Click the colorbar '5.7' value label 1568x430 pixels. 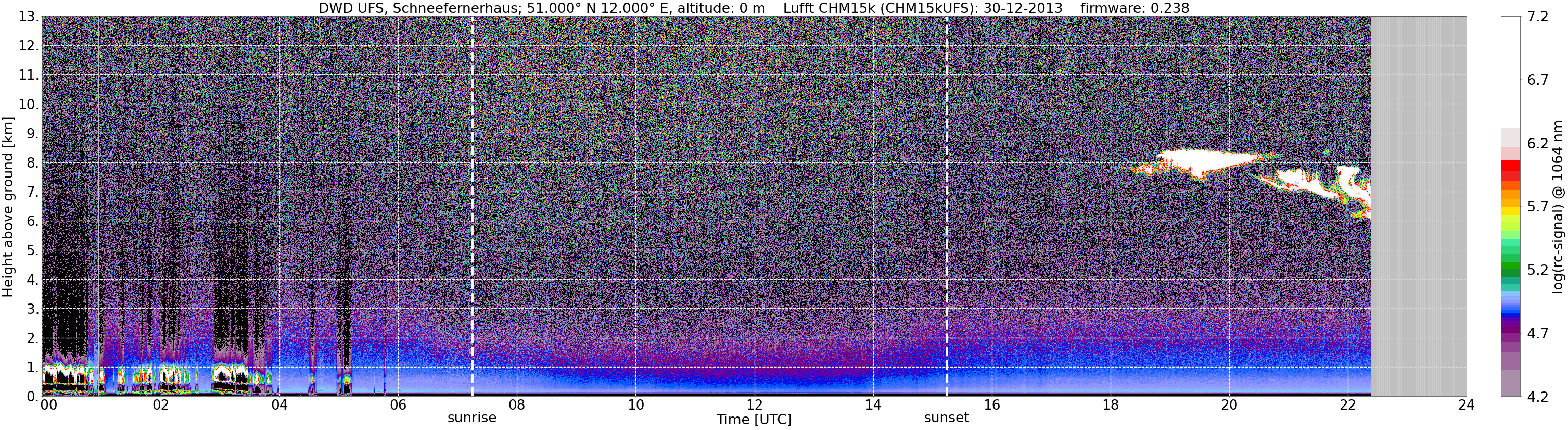tap(1538, 207)
